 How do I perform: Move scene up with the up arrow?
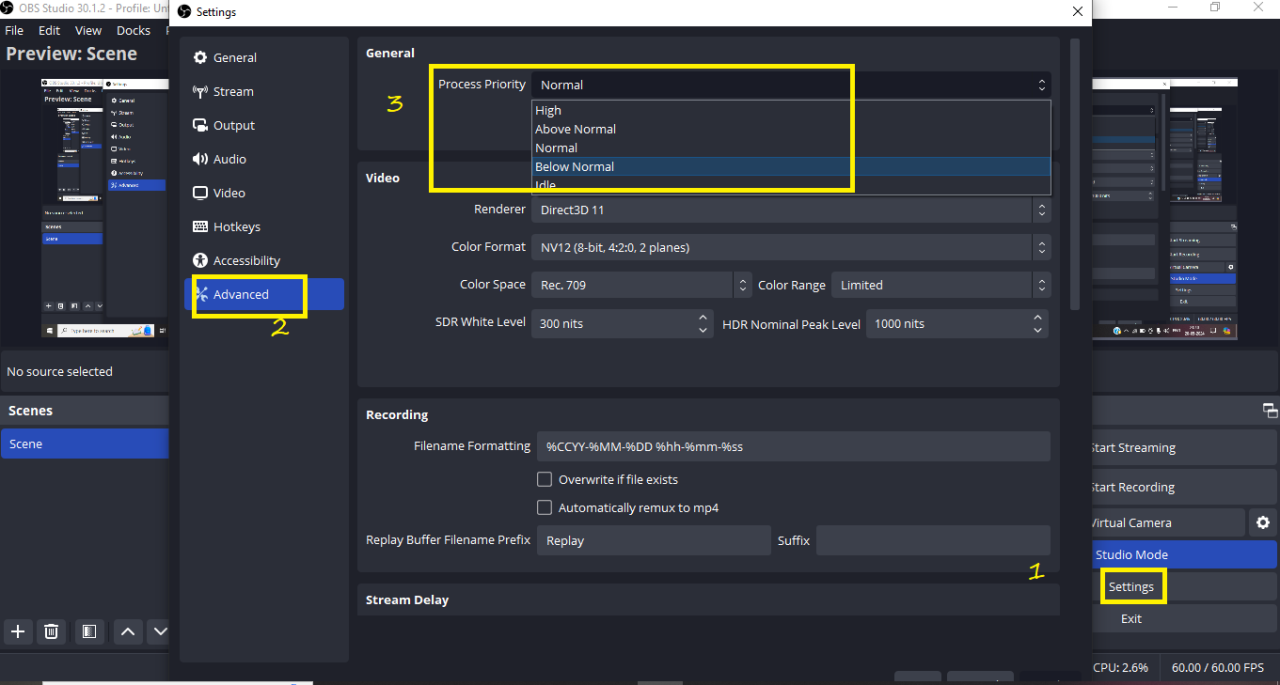[127, 631]
